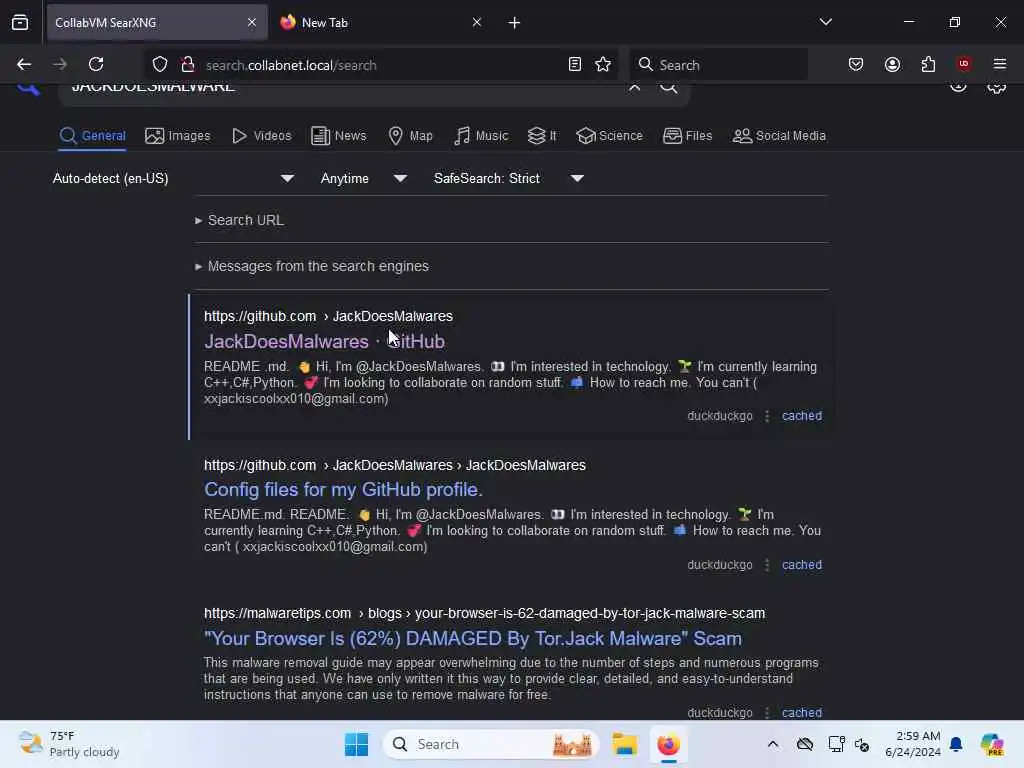Select the General search category
1024x768 pixels.
[92, 136]
